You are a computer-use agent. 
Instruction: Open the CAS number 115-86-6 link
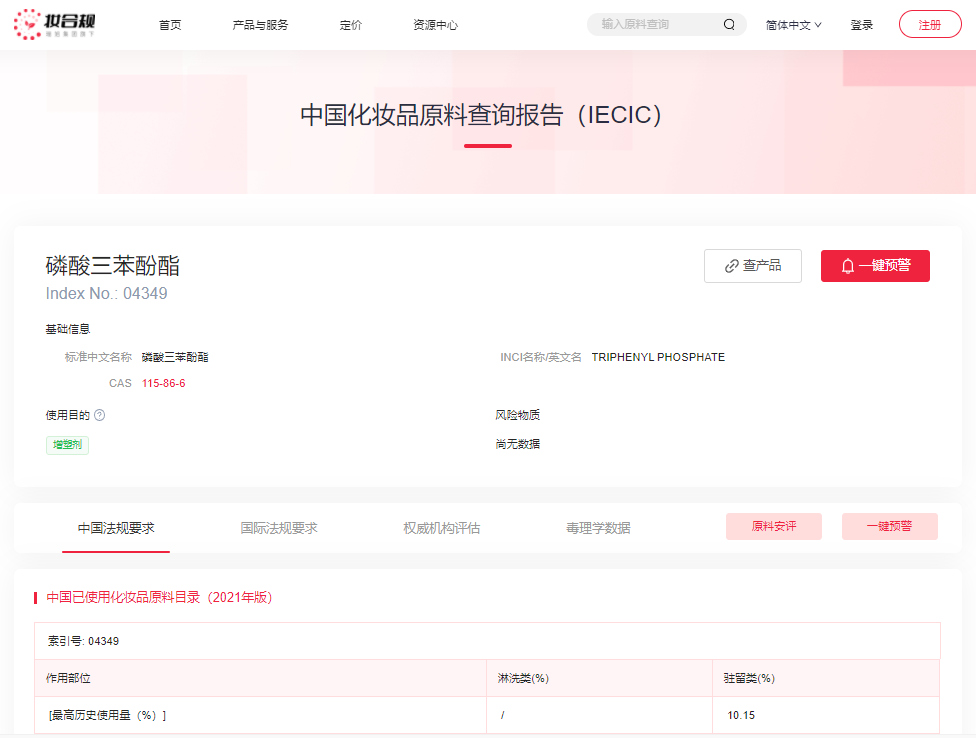pyautogui.click(x=163, y=383)
